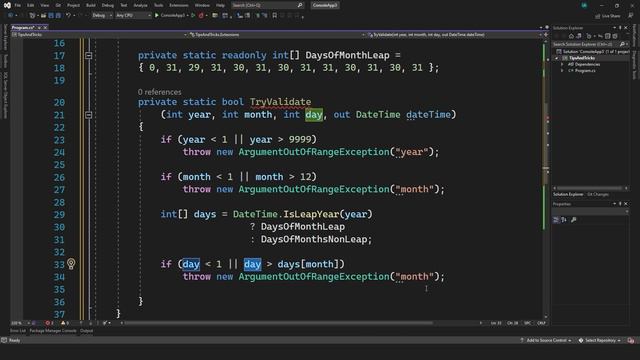This screenshot has width=640, height=360.
Task: Click the Open File folder icon
Action: click(x=43, y=16)
